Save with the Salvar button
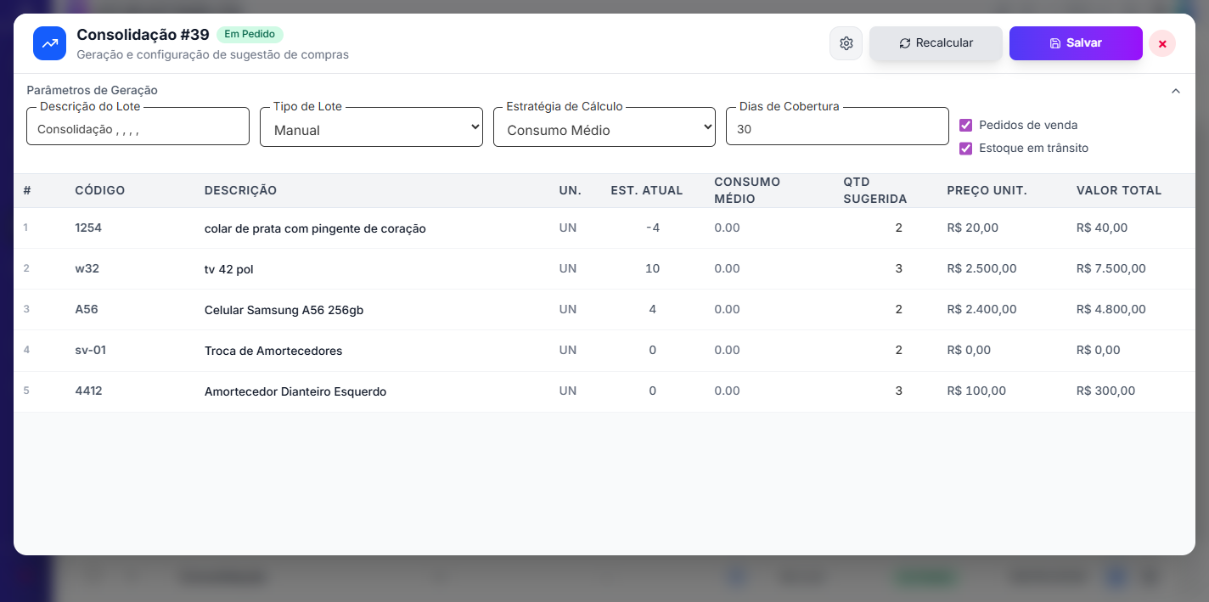Image resolution: width=1209 pixels, height=602 pixels. [x=1076, y=43]
